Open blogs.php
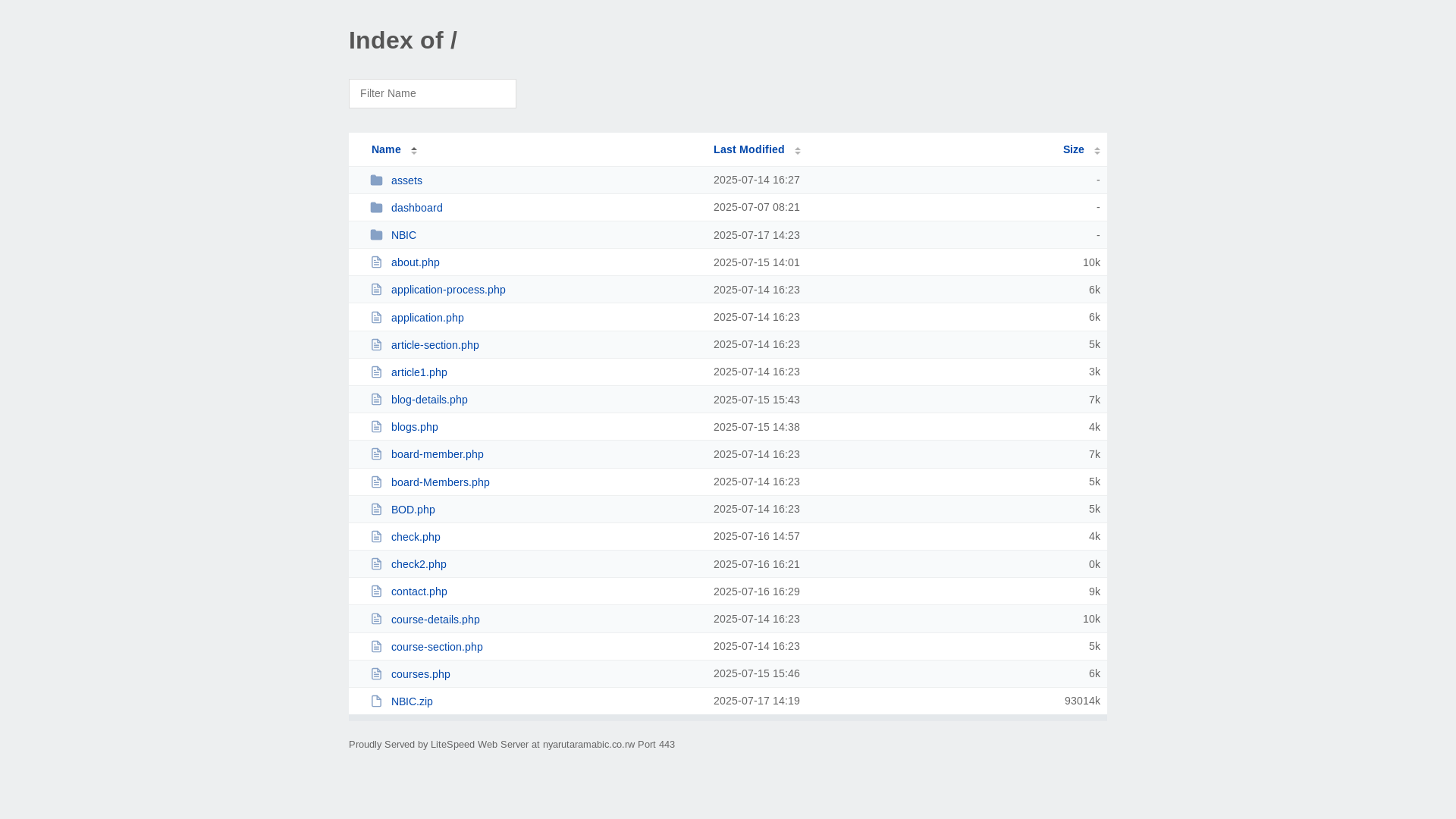This screenshot has height=819, width=1456. 415,427
